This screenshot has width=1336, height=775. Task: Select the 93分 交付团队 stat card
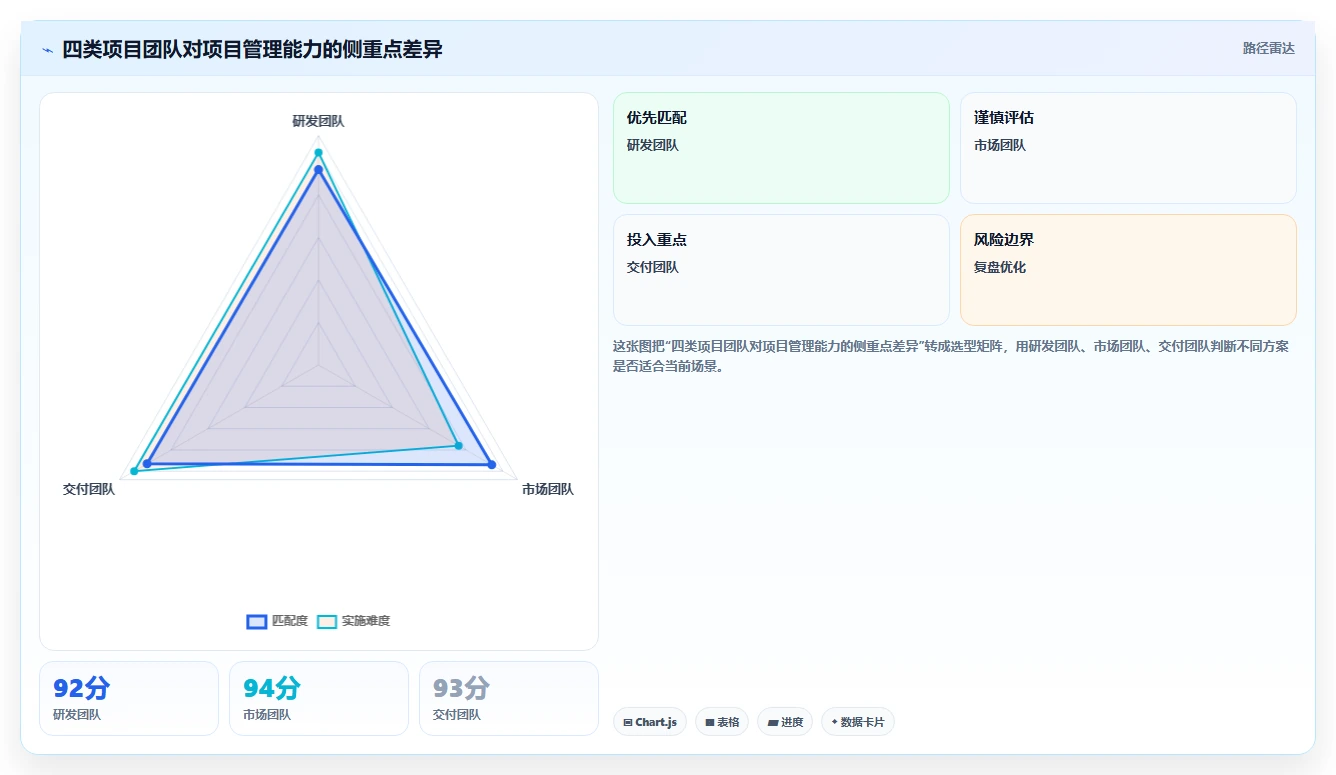509,698
